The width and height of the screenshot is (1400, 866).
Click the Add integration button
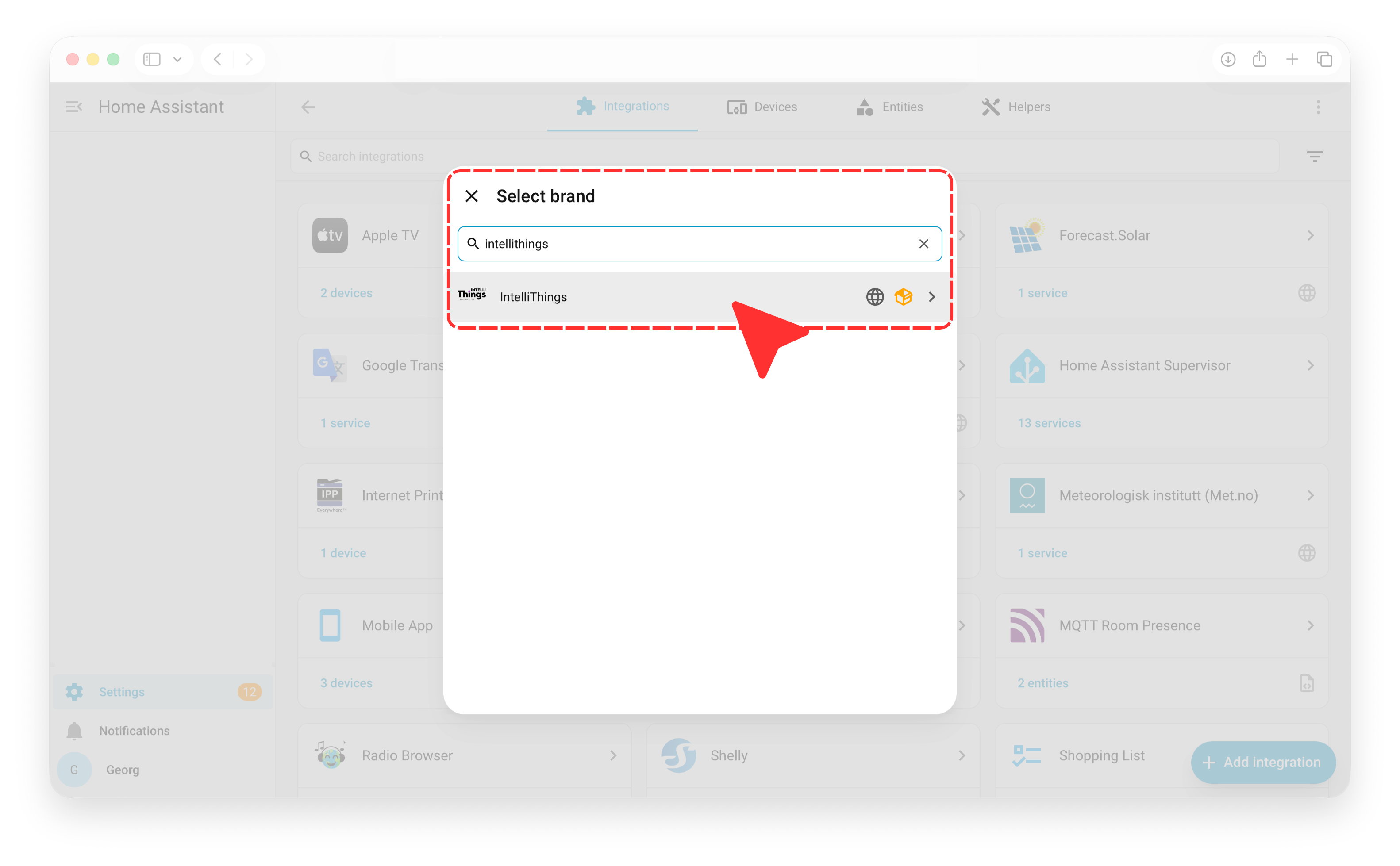click(1263, 762)
